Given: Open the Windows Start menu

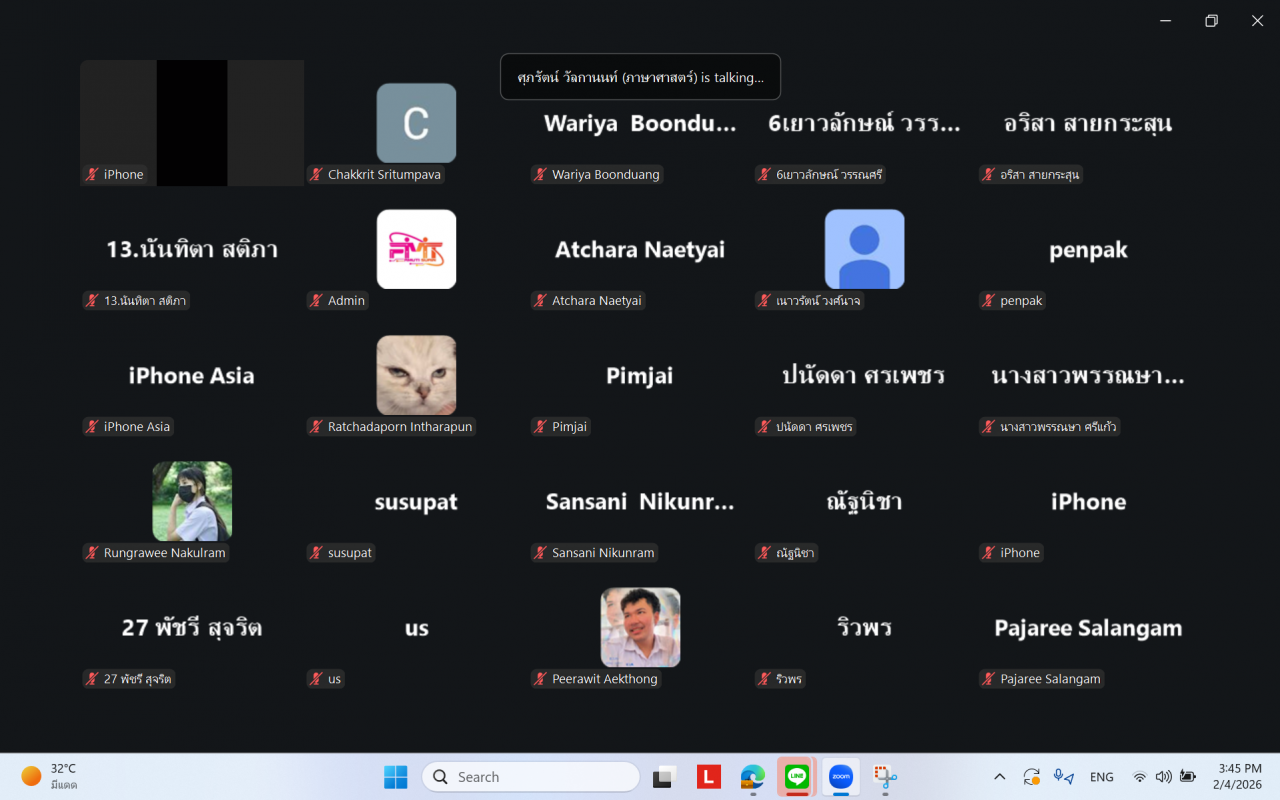Looking at the screenshot, I should [x=396, y=777].
